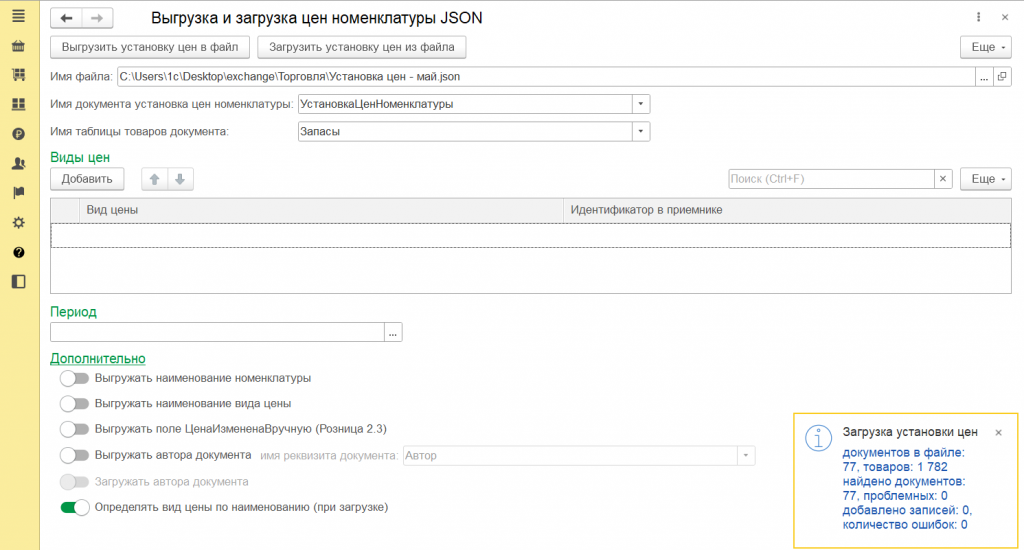Viewport: 1024px width, 550px height.
Task: Go back with the left arrow
Action: 66,18
